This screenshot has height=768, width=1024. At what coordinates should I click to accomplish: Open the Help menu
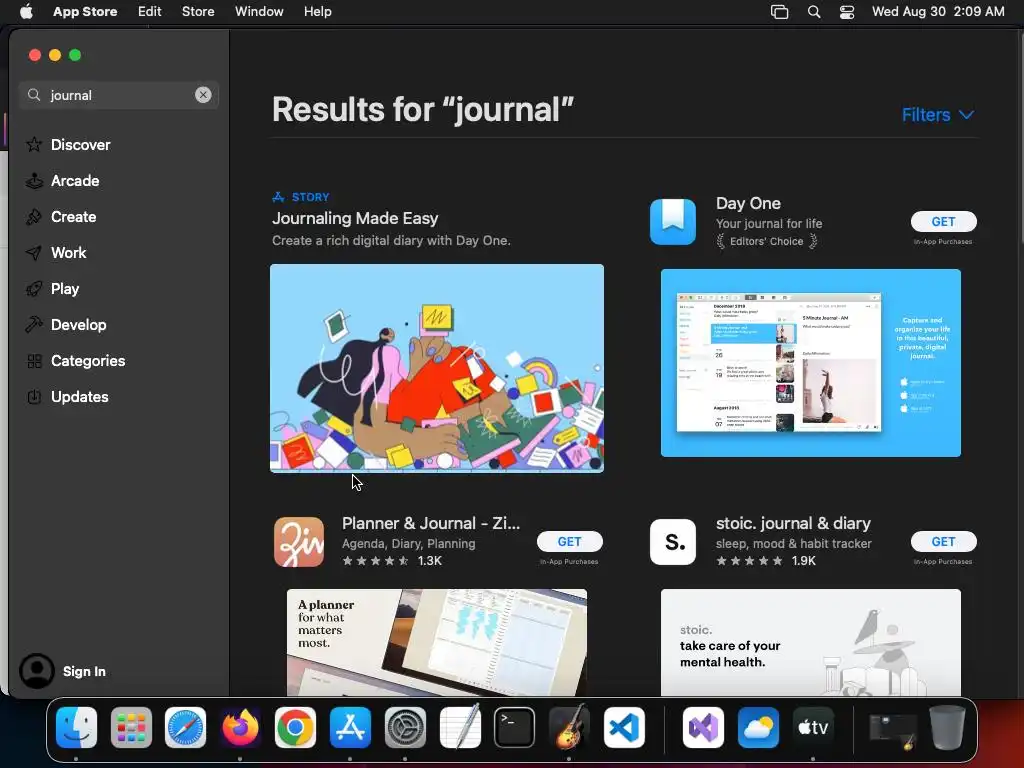(317, 11)
